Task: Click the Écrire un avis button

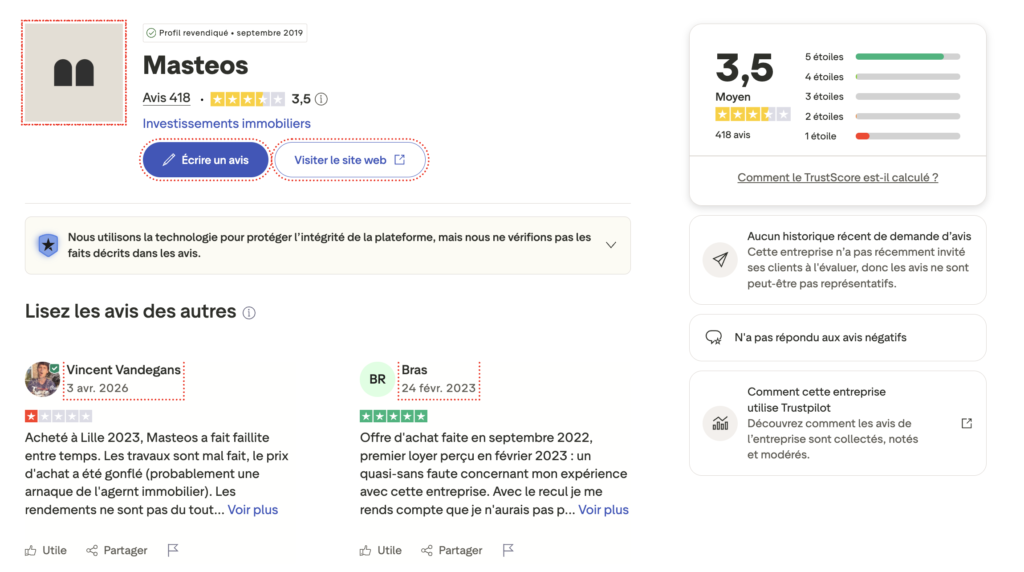Action: [206, 160]
